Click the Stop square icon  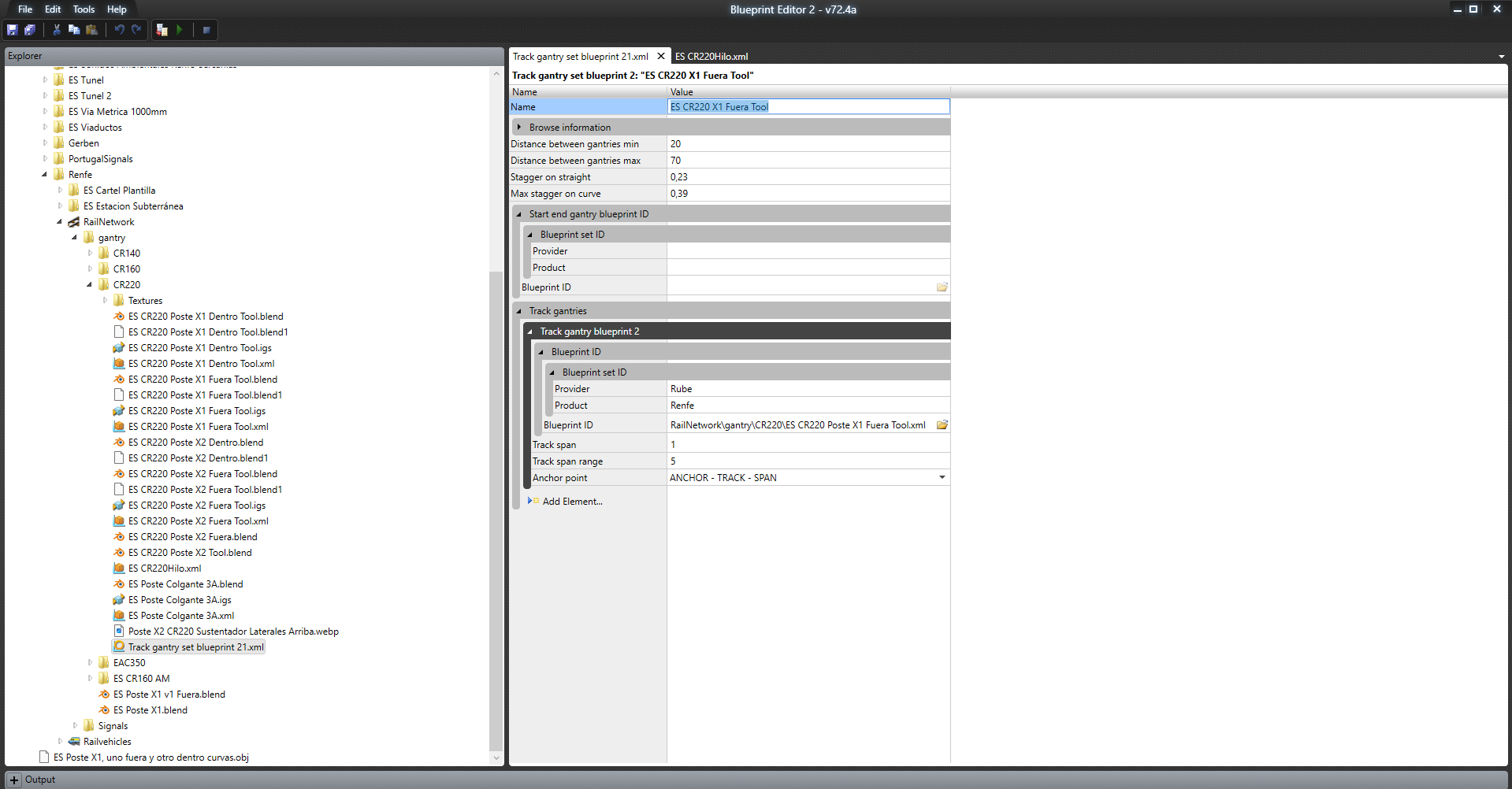point(206,30)
